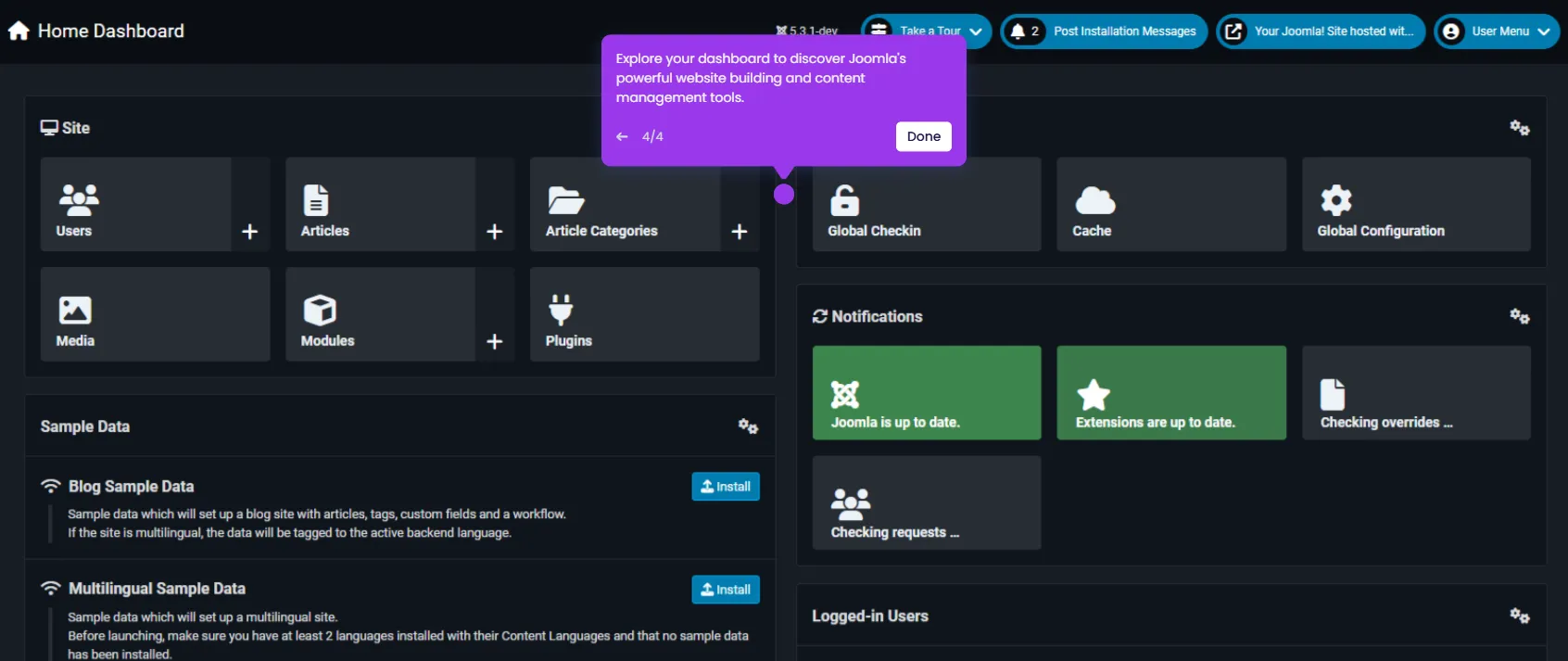Click the Home Dashboard title text

tap(111, 31)
